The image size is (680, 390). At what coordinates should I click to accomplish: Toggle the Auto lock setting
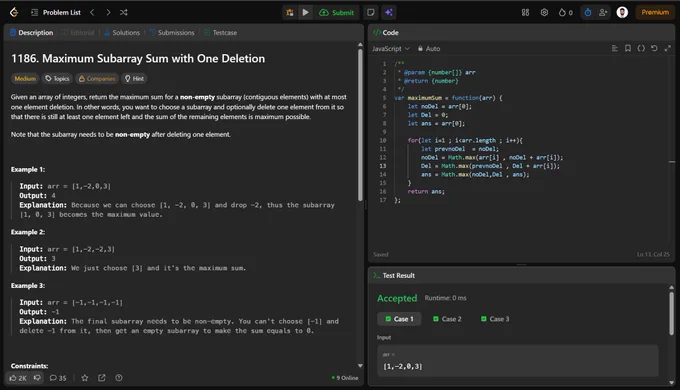tap(429, 49)
